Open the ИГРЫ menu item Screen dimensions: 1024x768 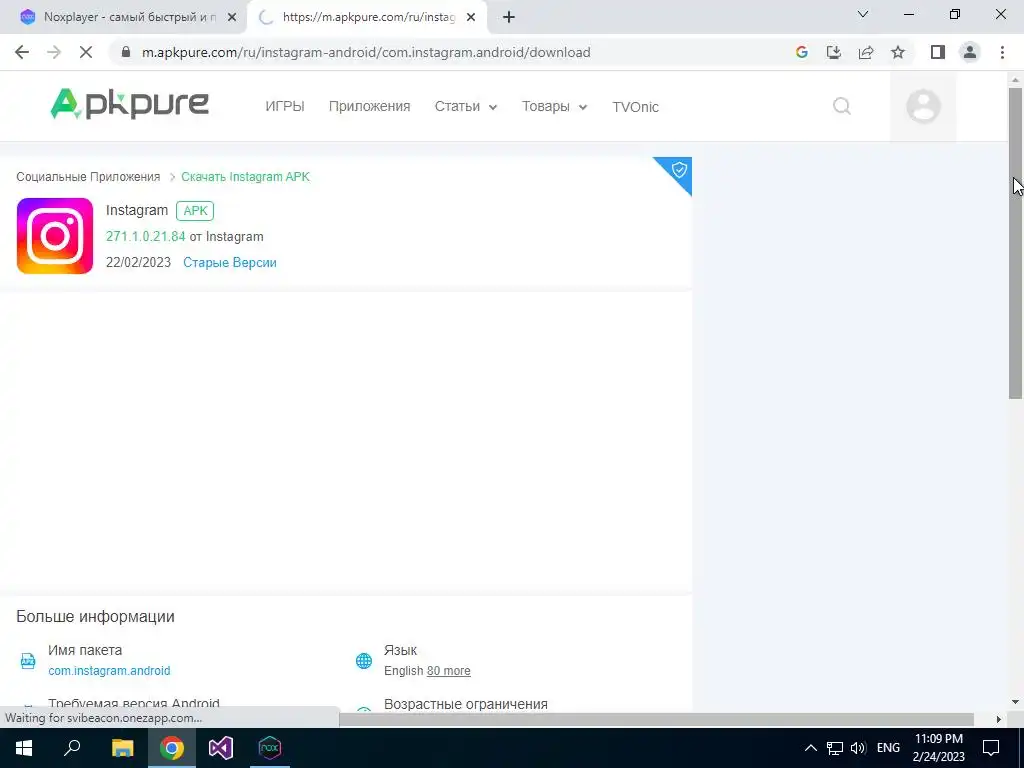pos(285,106)
